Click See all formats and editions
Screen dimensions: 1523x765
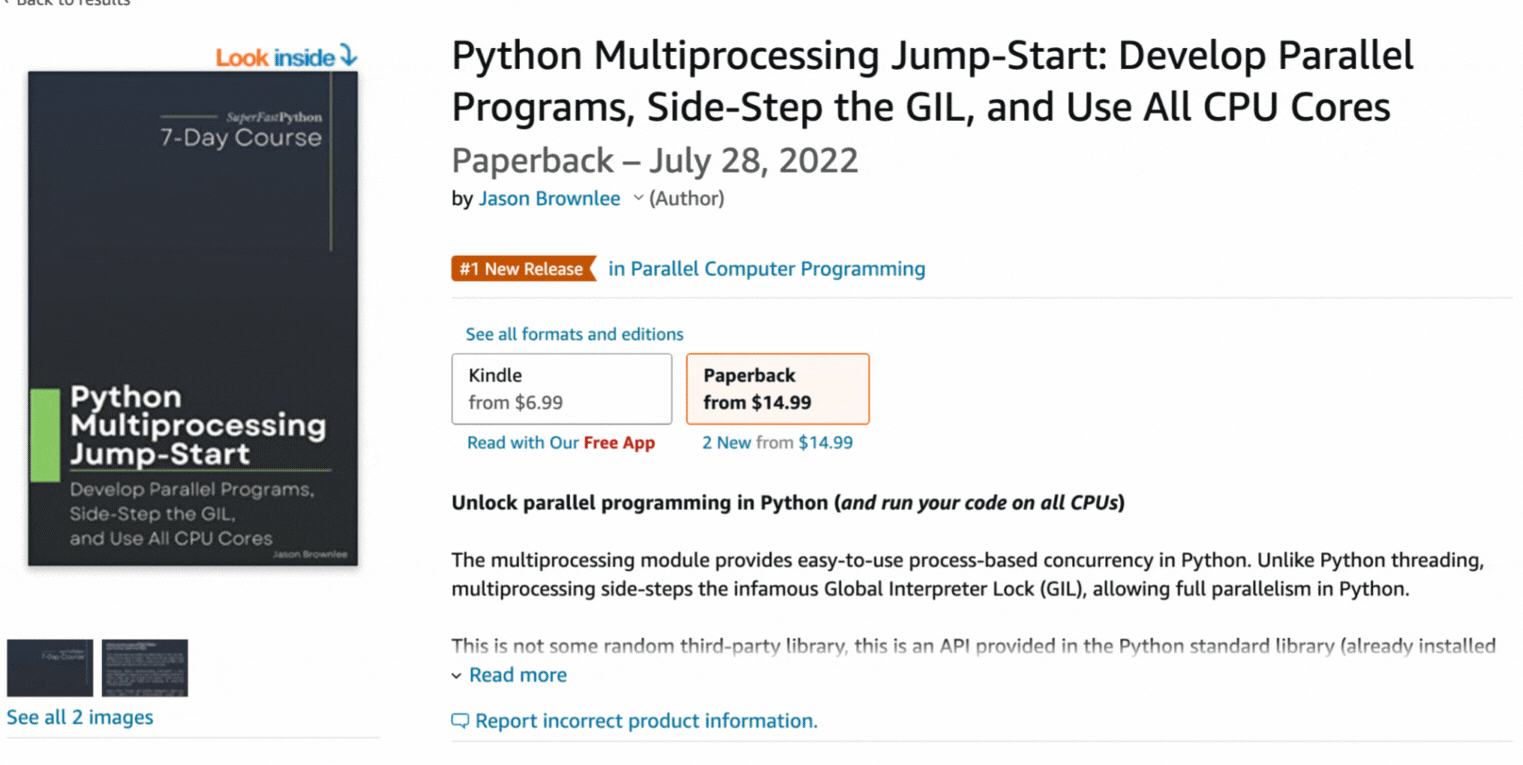coord(574,334)
